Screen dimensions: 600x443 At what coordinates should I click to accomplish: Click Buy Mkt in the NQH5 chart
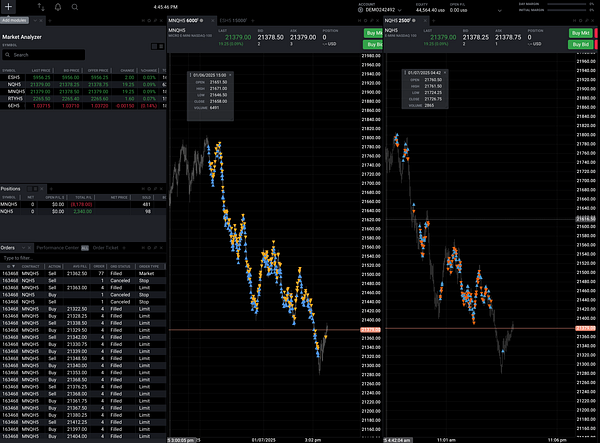point(580,33)
